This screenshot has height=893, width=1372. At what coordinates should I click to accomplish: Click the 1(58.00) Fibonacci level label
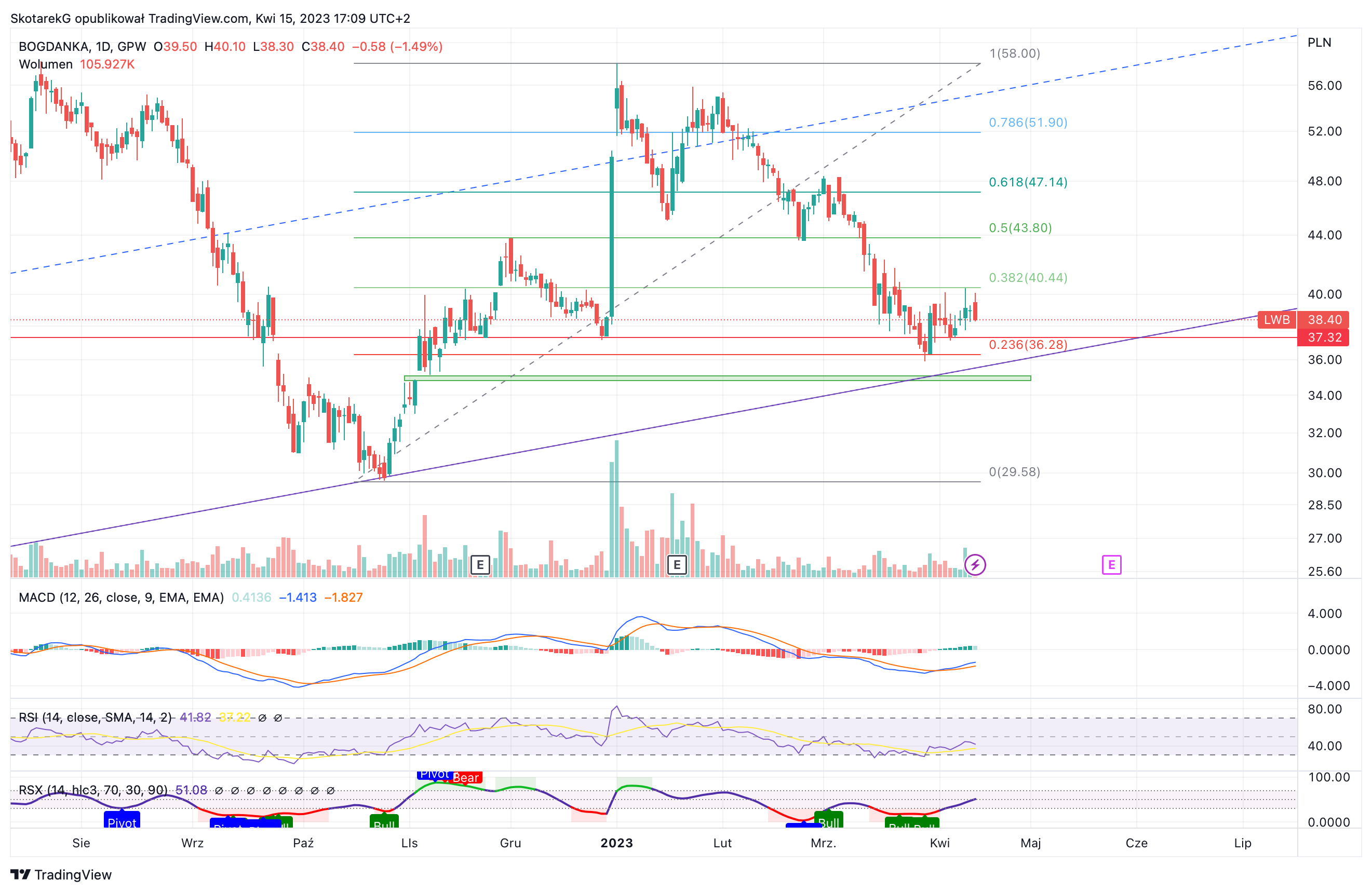pyautogui.click(x=1015, y=53)
